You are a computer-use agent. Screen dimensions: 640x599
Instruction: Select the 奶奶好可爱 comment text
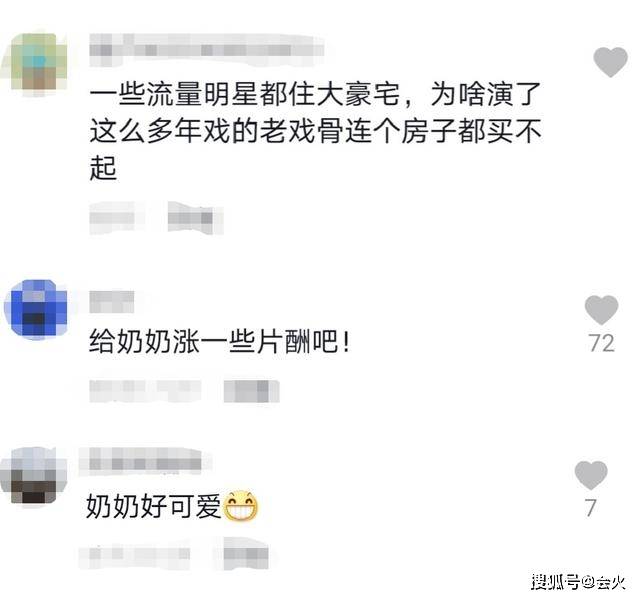point(153,506)
